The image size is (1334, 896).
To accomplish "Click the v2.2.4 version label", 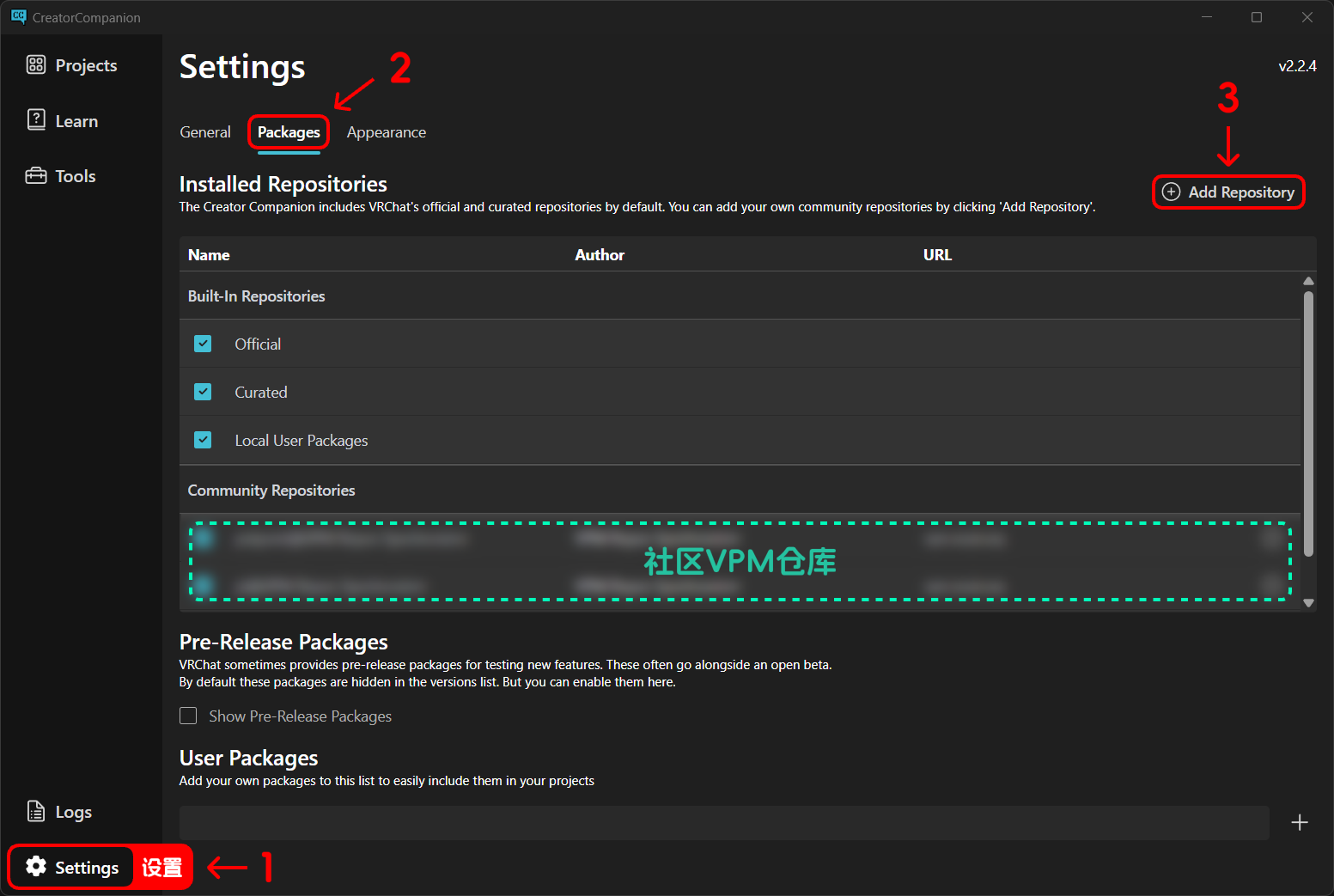I will (x=1297, y=66).
